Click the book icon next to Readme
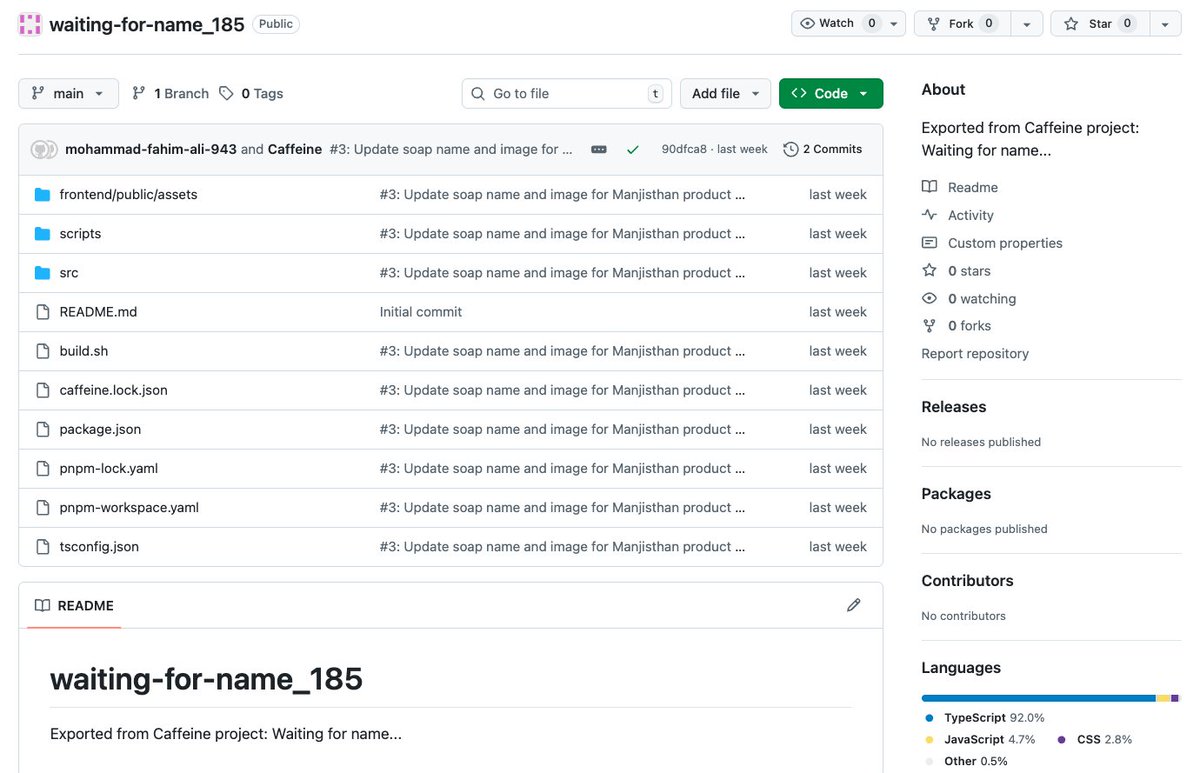Viewport: 1200px width, 773px height. pyautogui.click(x=929, y=187)
